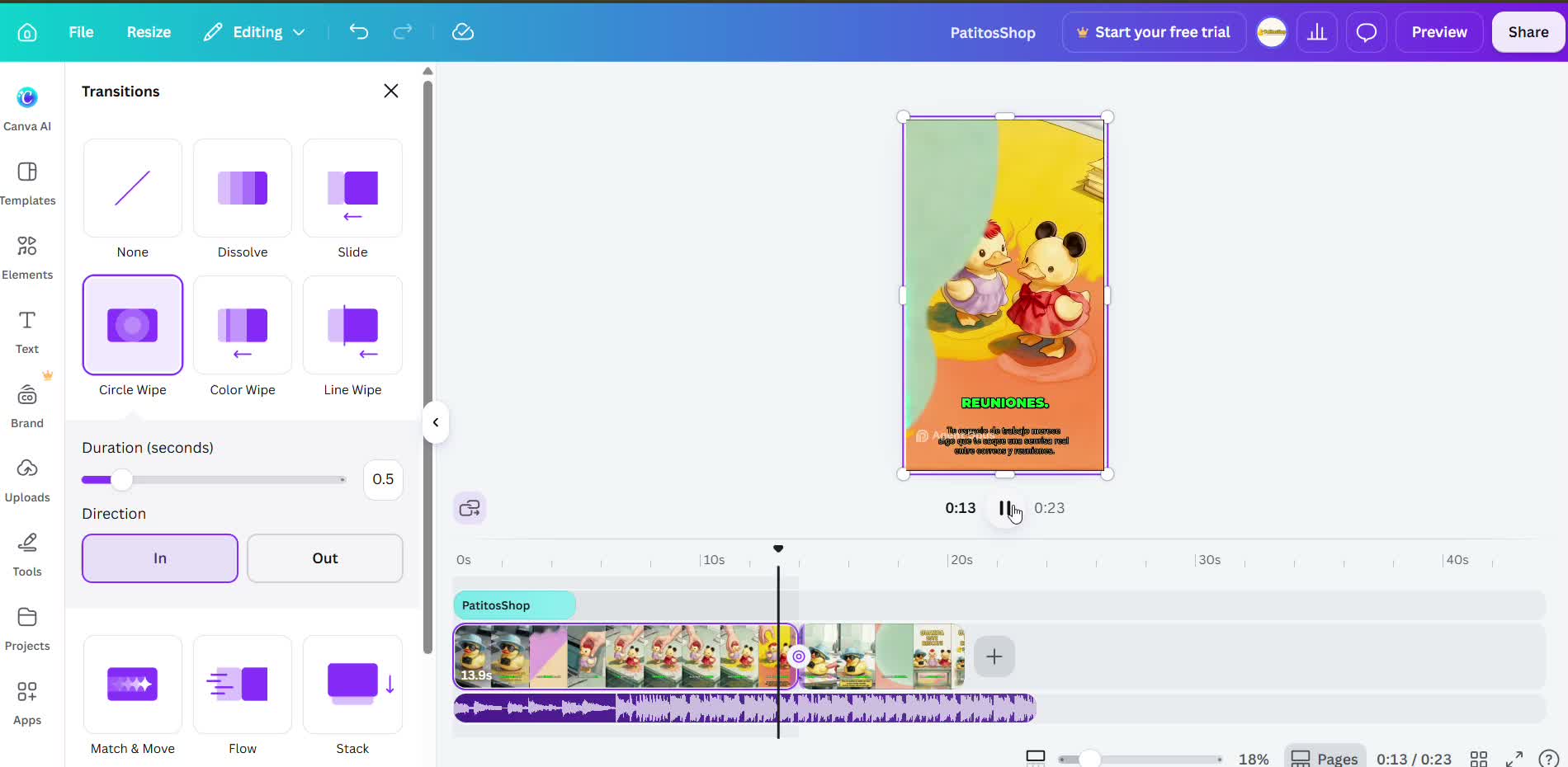Click the timeline playhead marker
Viewport: 1568px width, 767px height.
point(778,549)
